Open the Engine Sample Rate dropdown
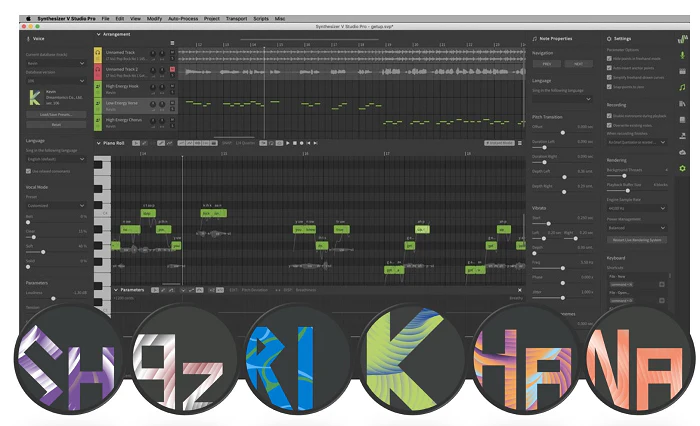Screen dimensions: 700x426 (637, 208)
